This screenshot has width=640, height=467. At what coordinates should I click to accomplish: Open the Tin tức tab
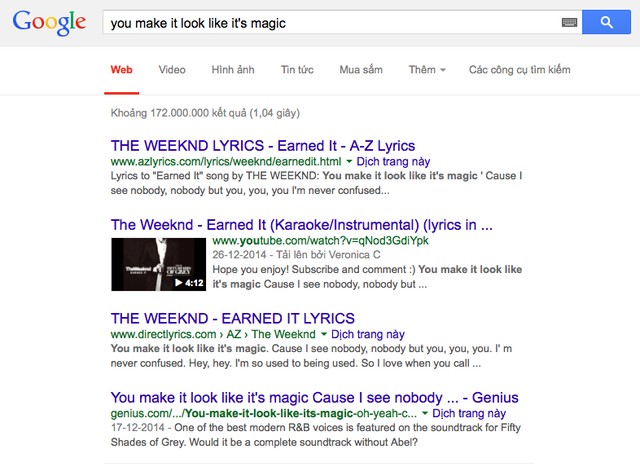point(297,70)
